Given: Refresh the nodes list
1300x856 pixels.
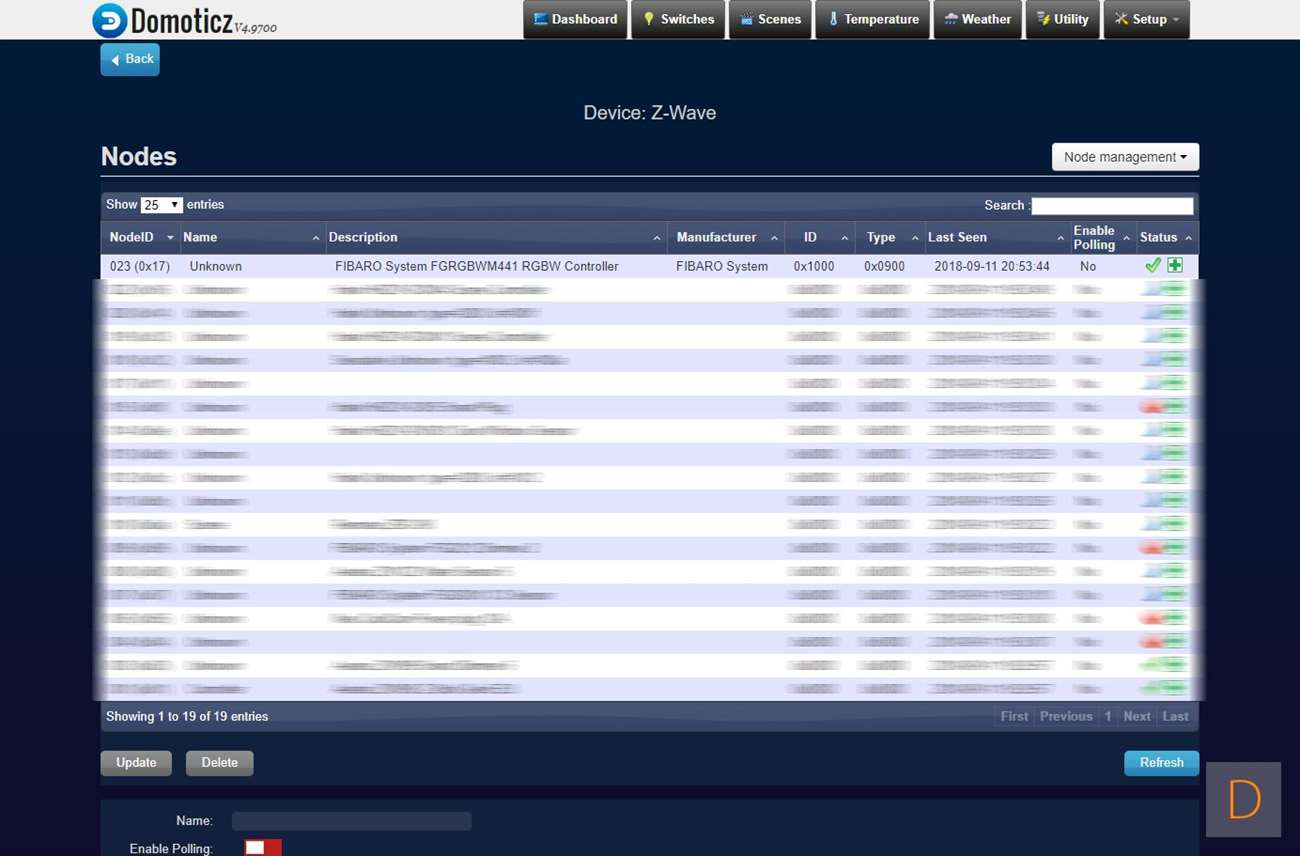Looking at the screenshot, I should click(x=1161, y=763).
